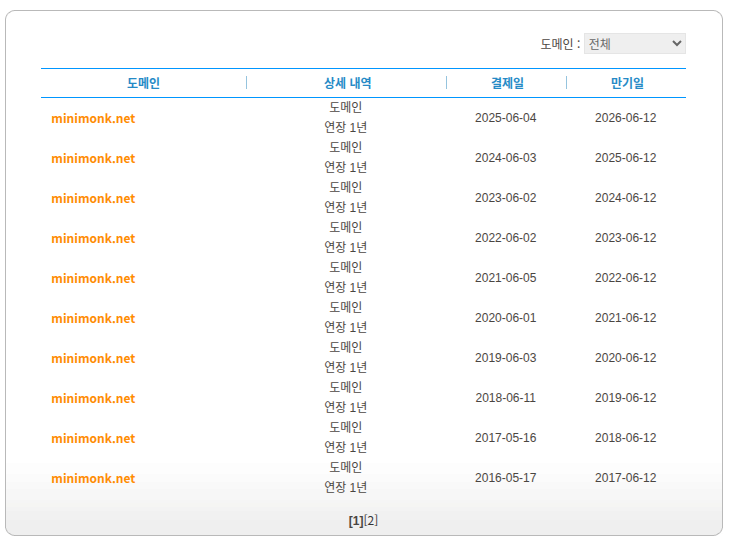
Task: Open minimonk.net link paid 2020-06-01
Action: pos(93,319)
